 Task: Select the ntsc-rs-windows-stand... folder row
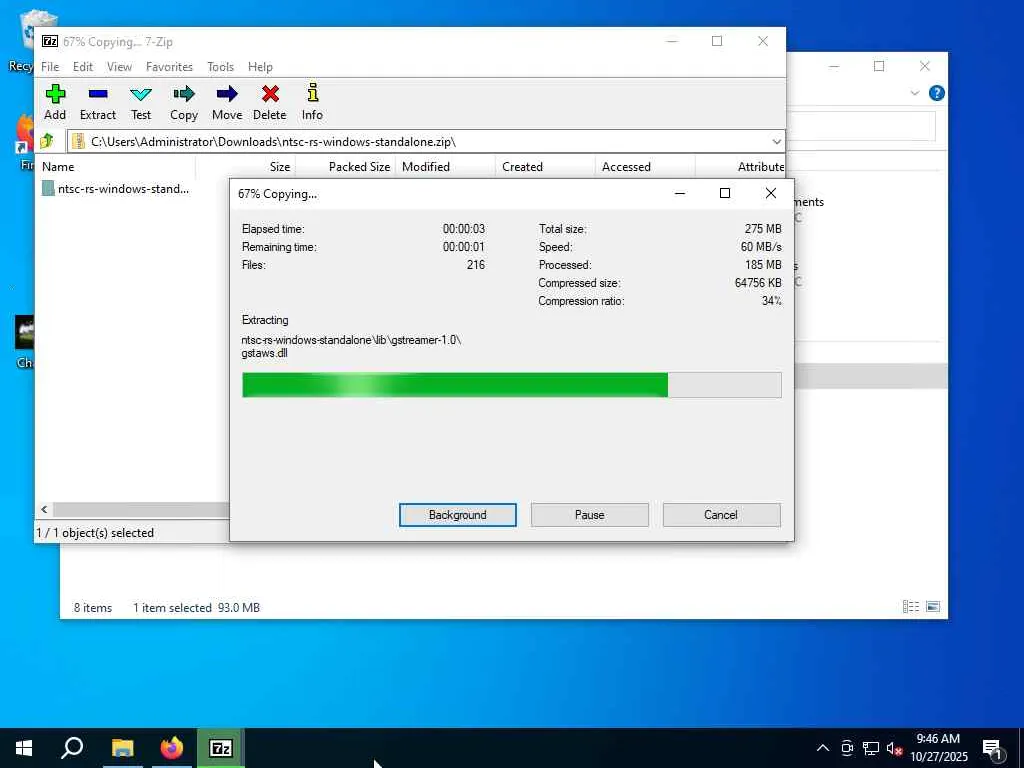coord(116,189)
